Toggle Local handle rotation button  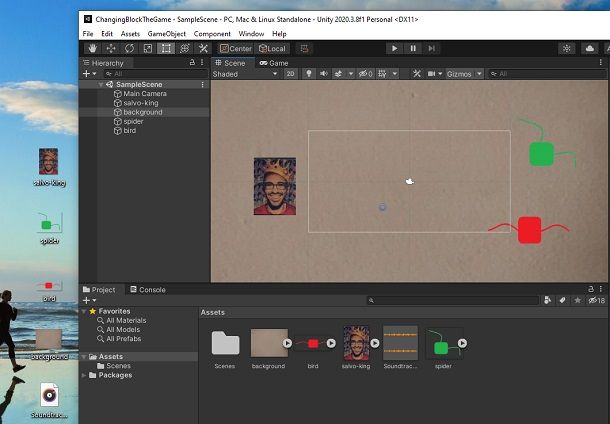pos(272,49)
